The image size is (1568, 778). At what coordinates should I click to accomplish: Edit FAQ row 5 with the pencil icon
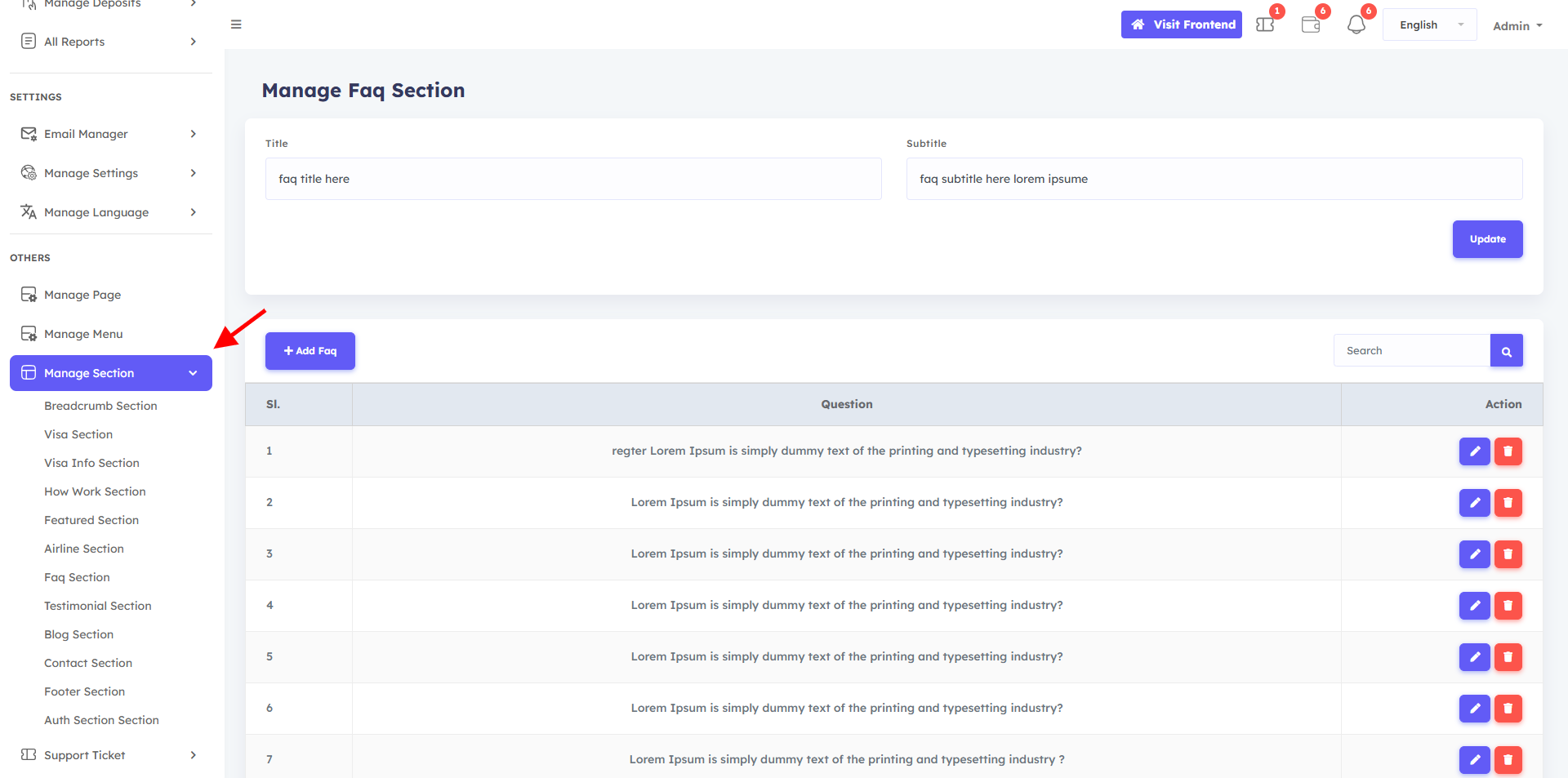(1475, 657)
